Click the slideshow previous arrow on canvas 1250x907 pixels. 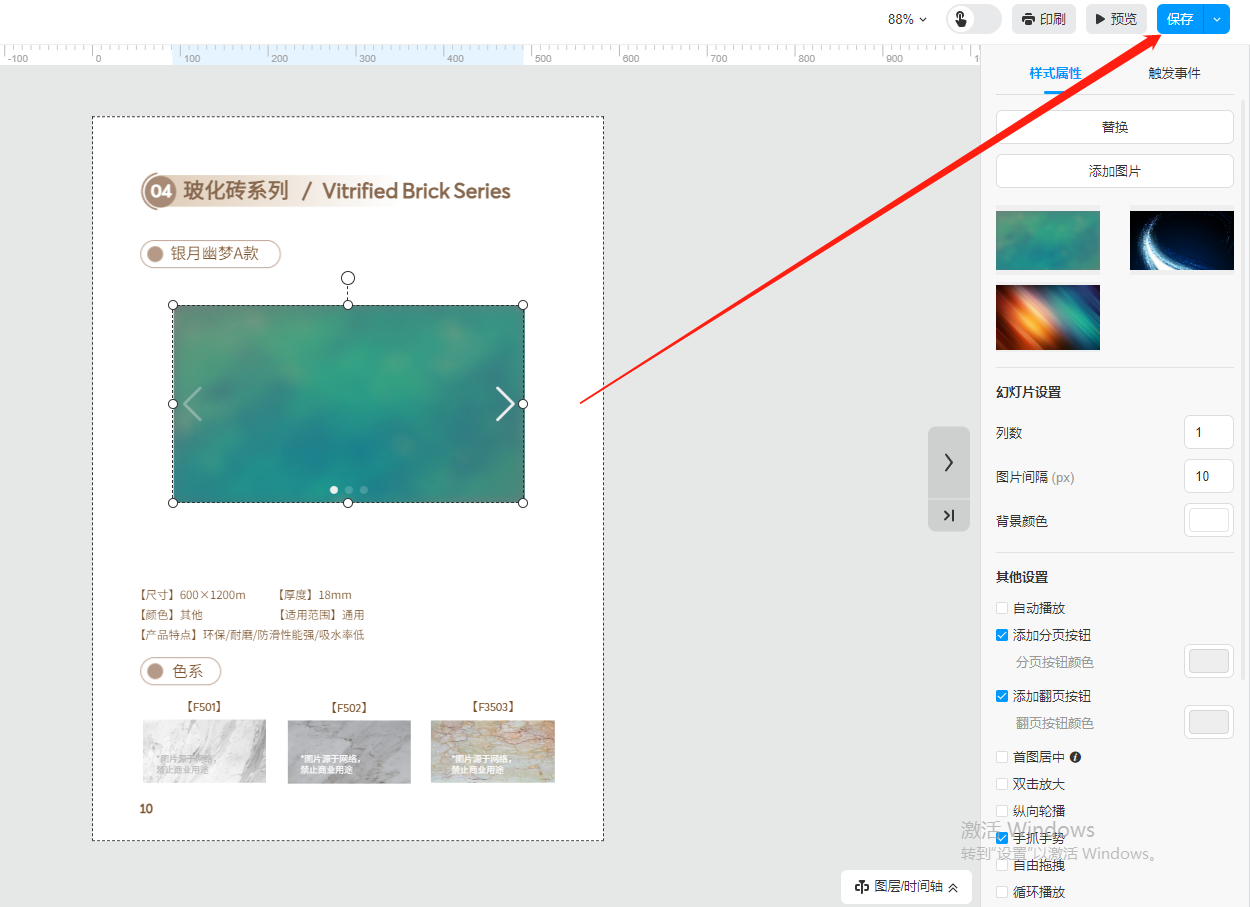point(193,404)
